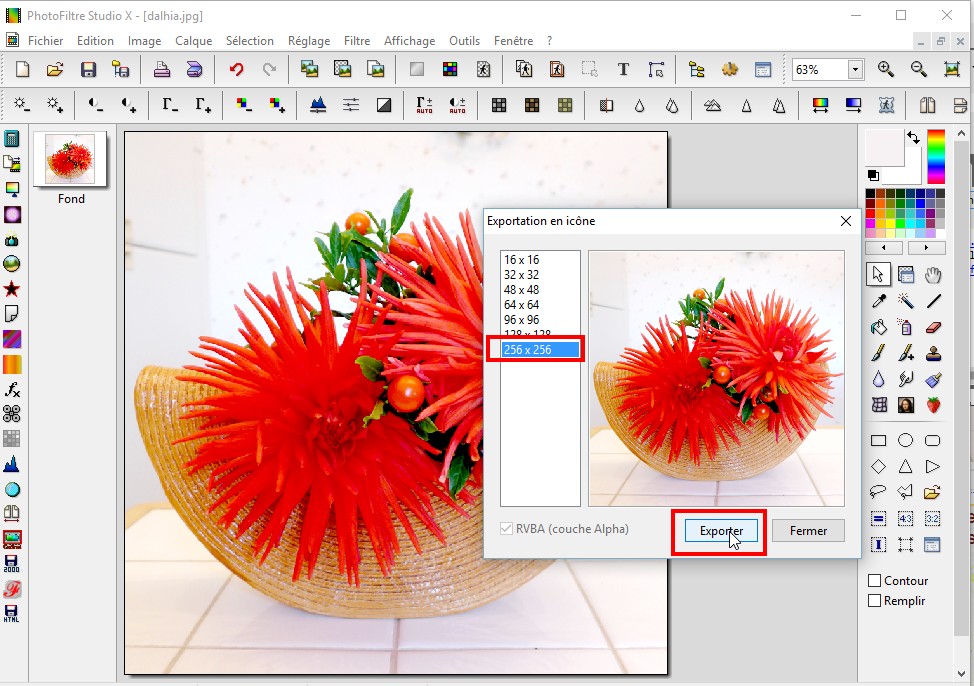Select the Paint Bucket fill tool
This screenshot has width=974, height=686.
coord(878,327)
